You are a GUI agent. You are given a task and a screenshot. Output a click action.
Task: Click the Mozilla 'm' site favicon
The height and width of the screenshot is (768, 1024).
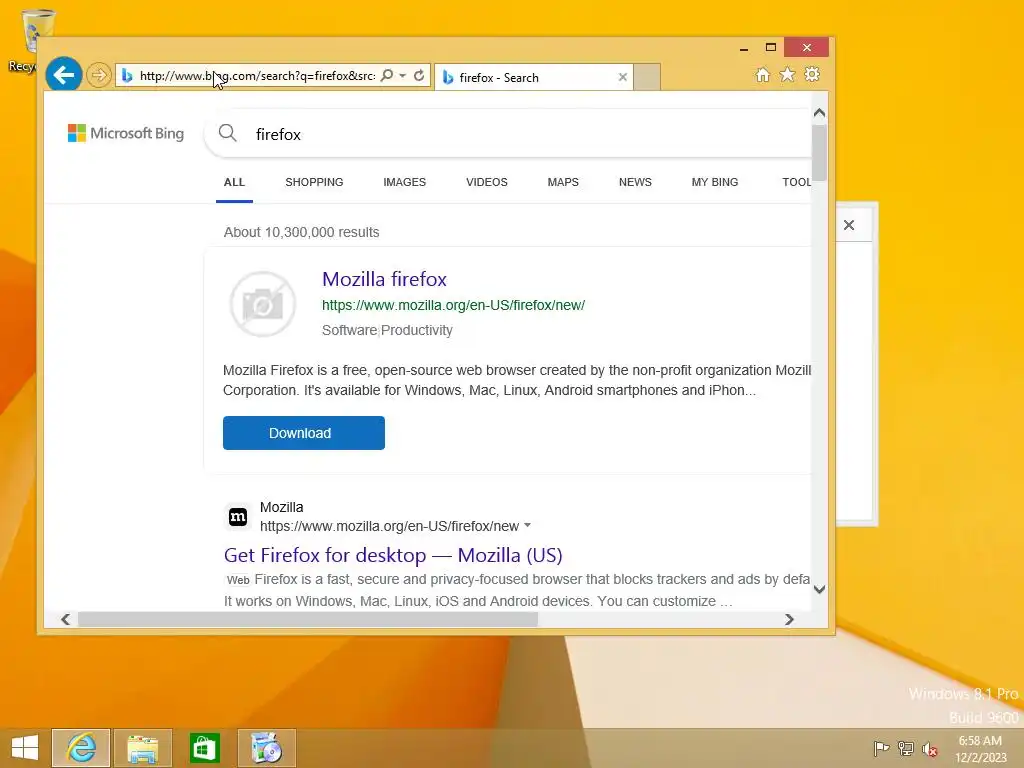238,517
